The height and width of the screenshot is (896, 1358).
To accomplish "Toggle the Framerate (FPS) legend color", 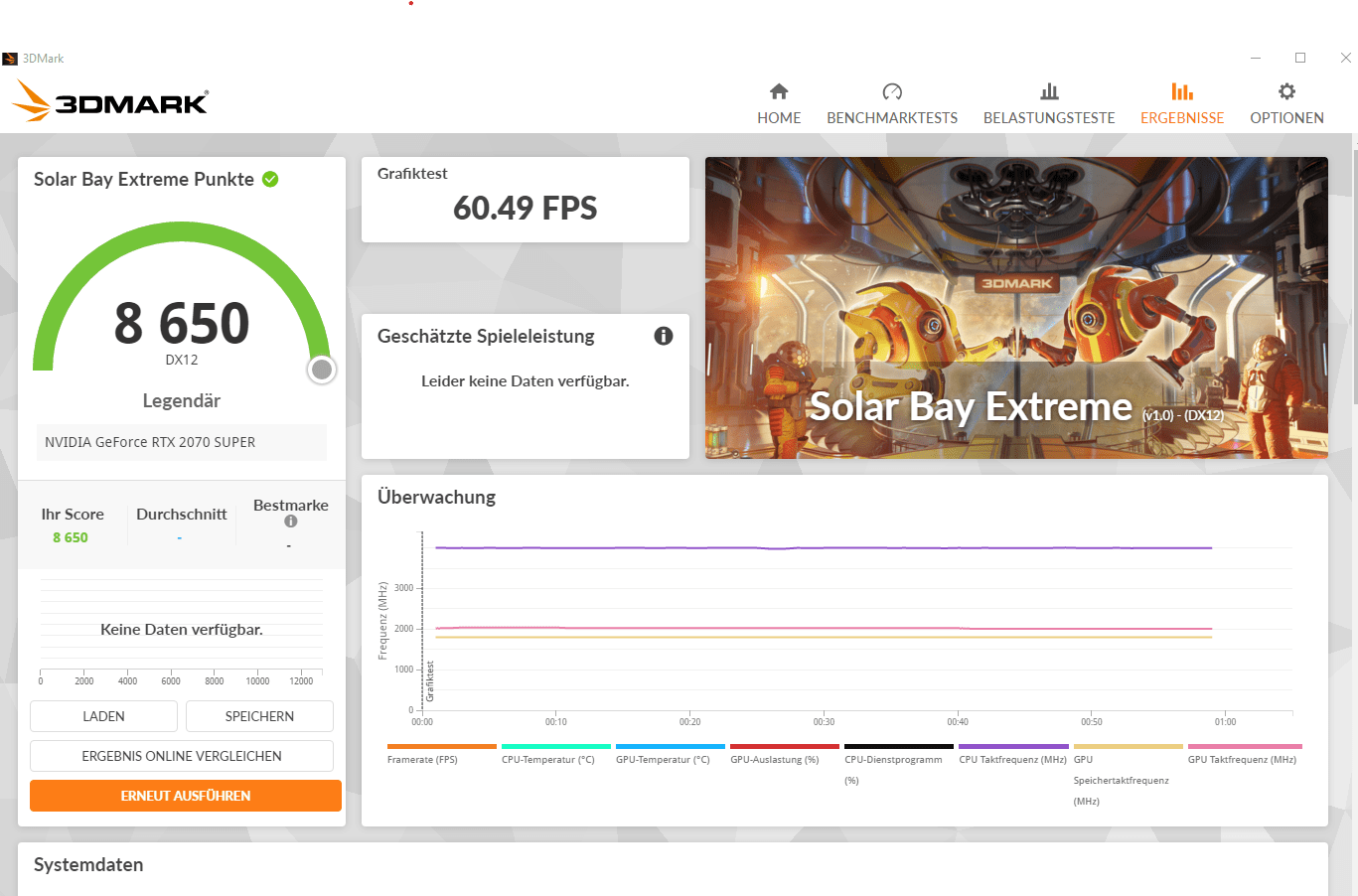I will [x=441, y=746].
